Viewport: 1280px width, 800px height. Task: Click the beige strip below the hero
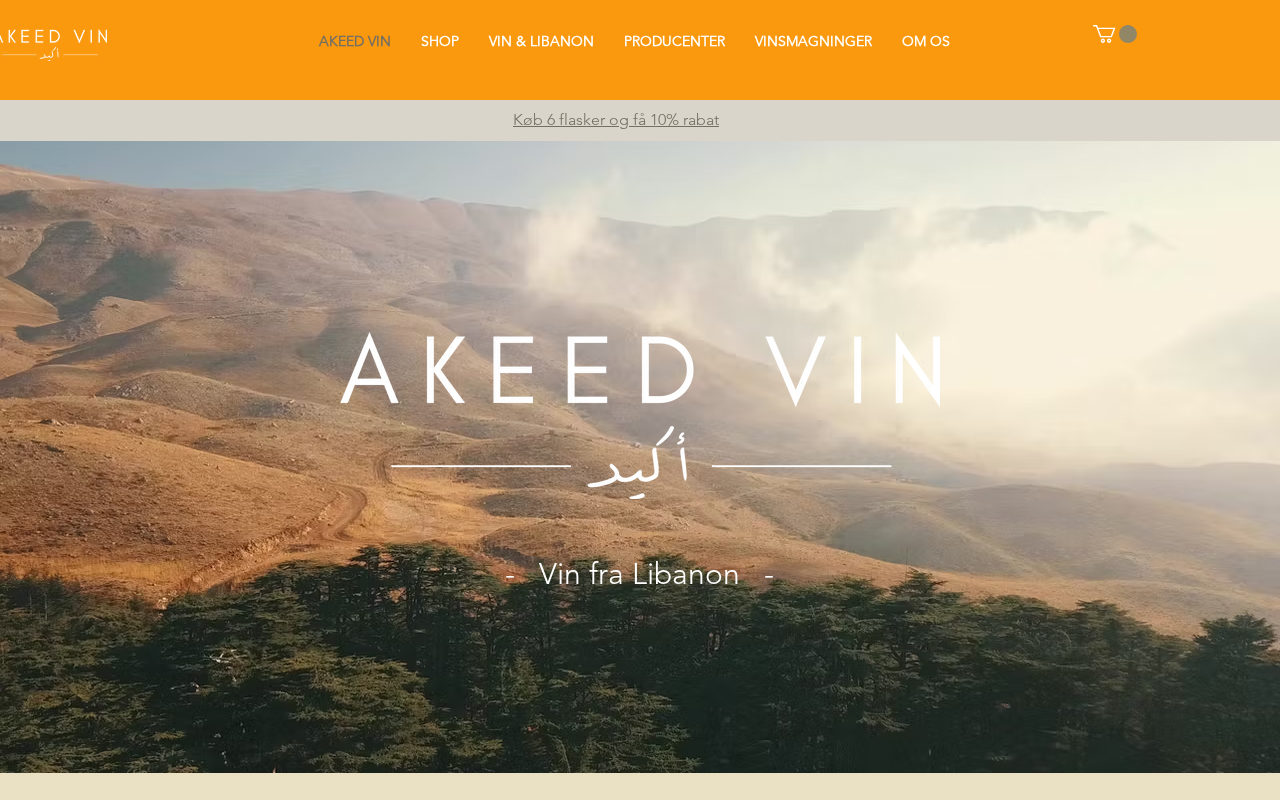click(640, 786)
